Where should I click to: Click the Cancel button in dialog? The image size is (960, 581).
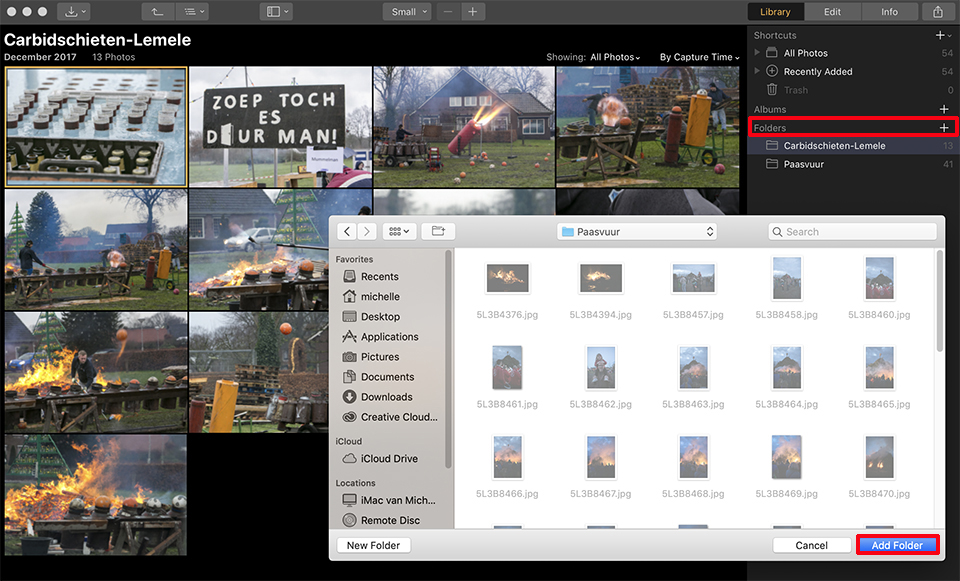pyautogui.click(x=811, y=545)
